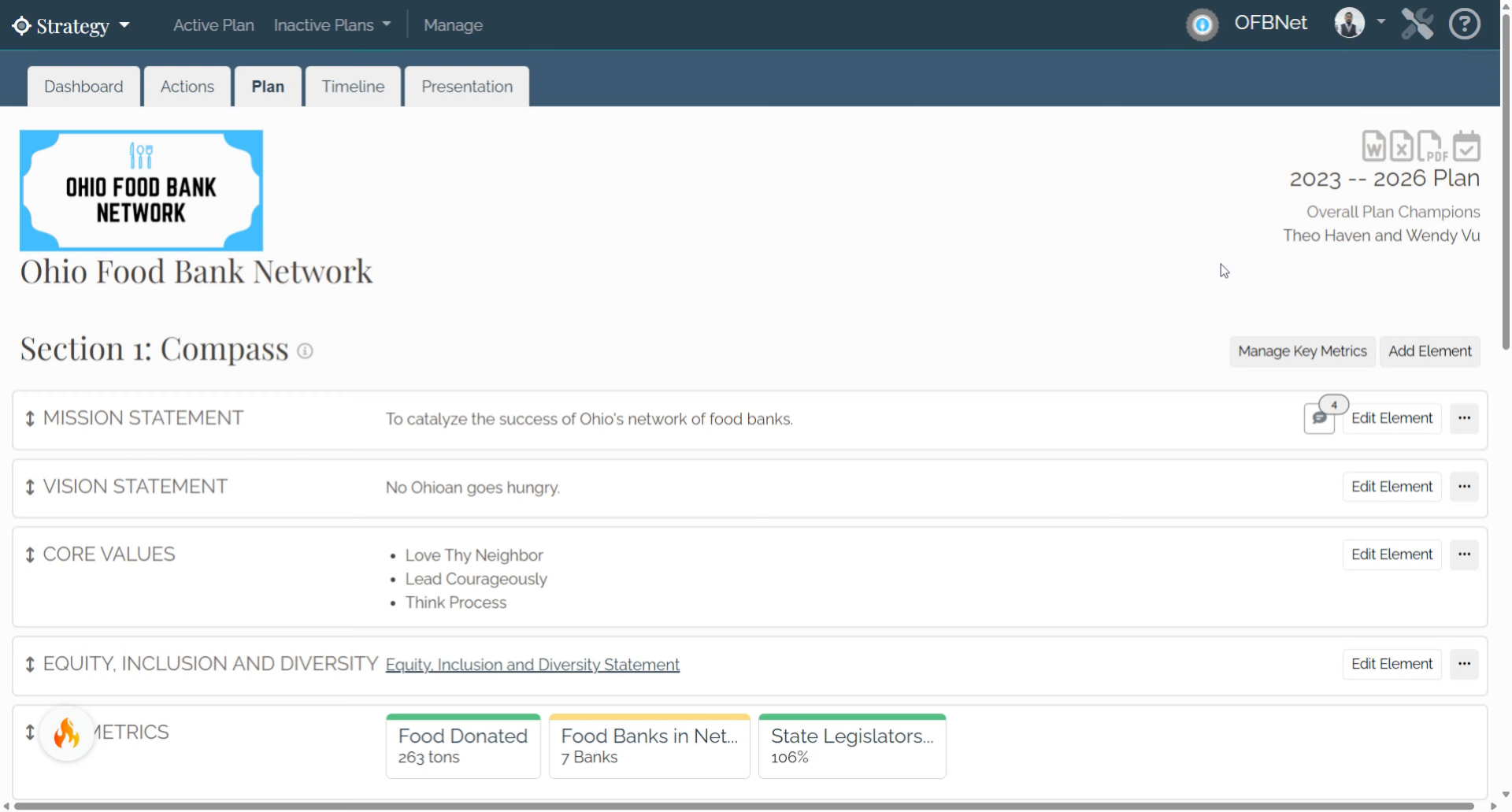This screenshot has height=812, width=1512.
Task: Click the Manage Key Metrics button
Action: point(1303,351)
